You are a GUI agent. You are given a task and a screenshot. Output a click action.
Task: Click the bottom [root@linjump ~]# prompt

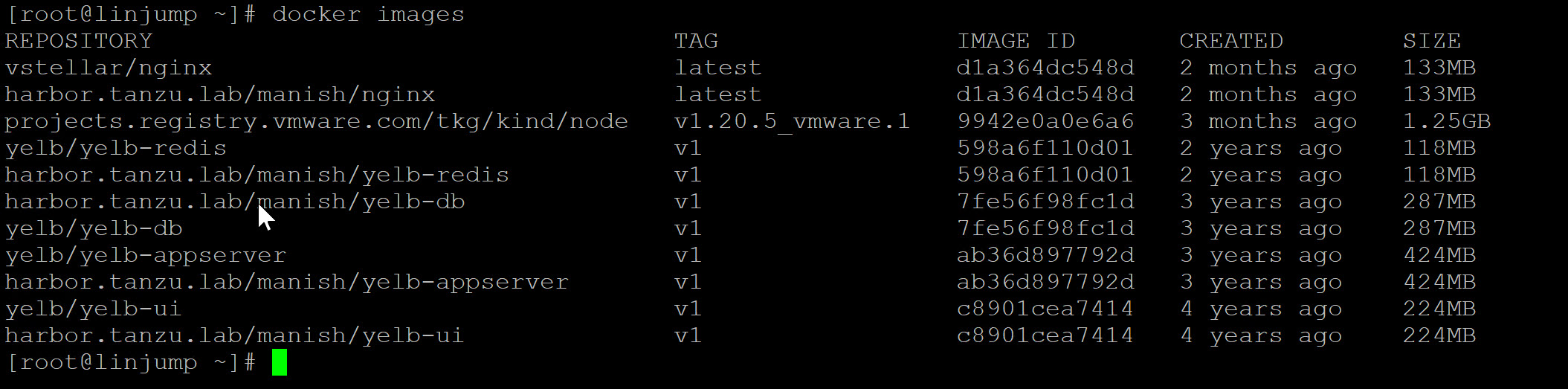131,362
